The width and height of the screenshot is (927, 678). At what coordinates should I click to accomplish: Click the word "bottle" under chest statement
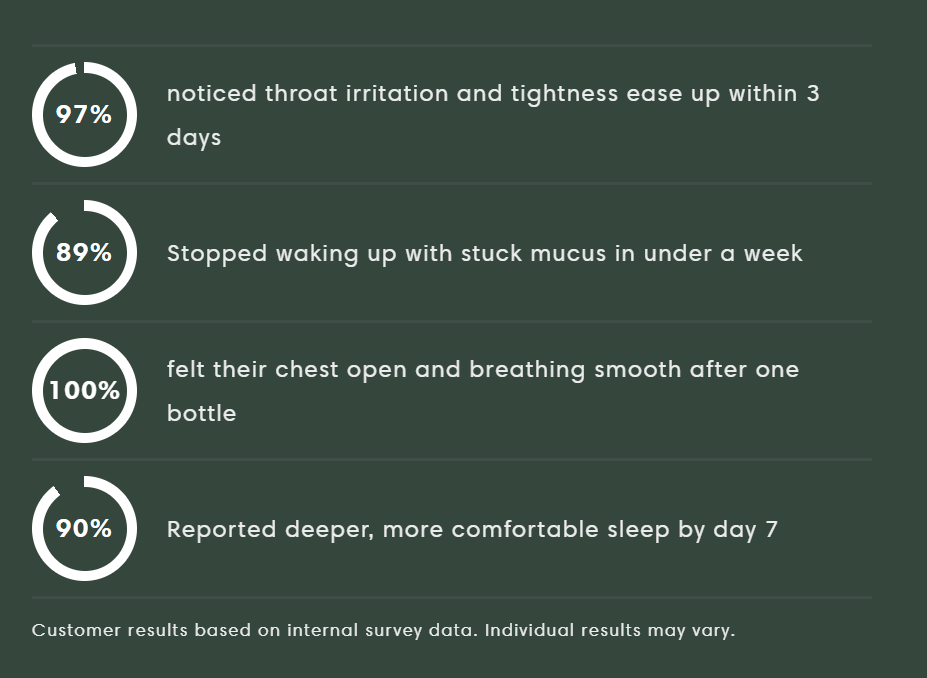coord(201,414)
